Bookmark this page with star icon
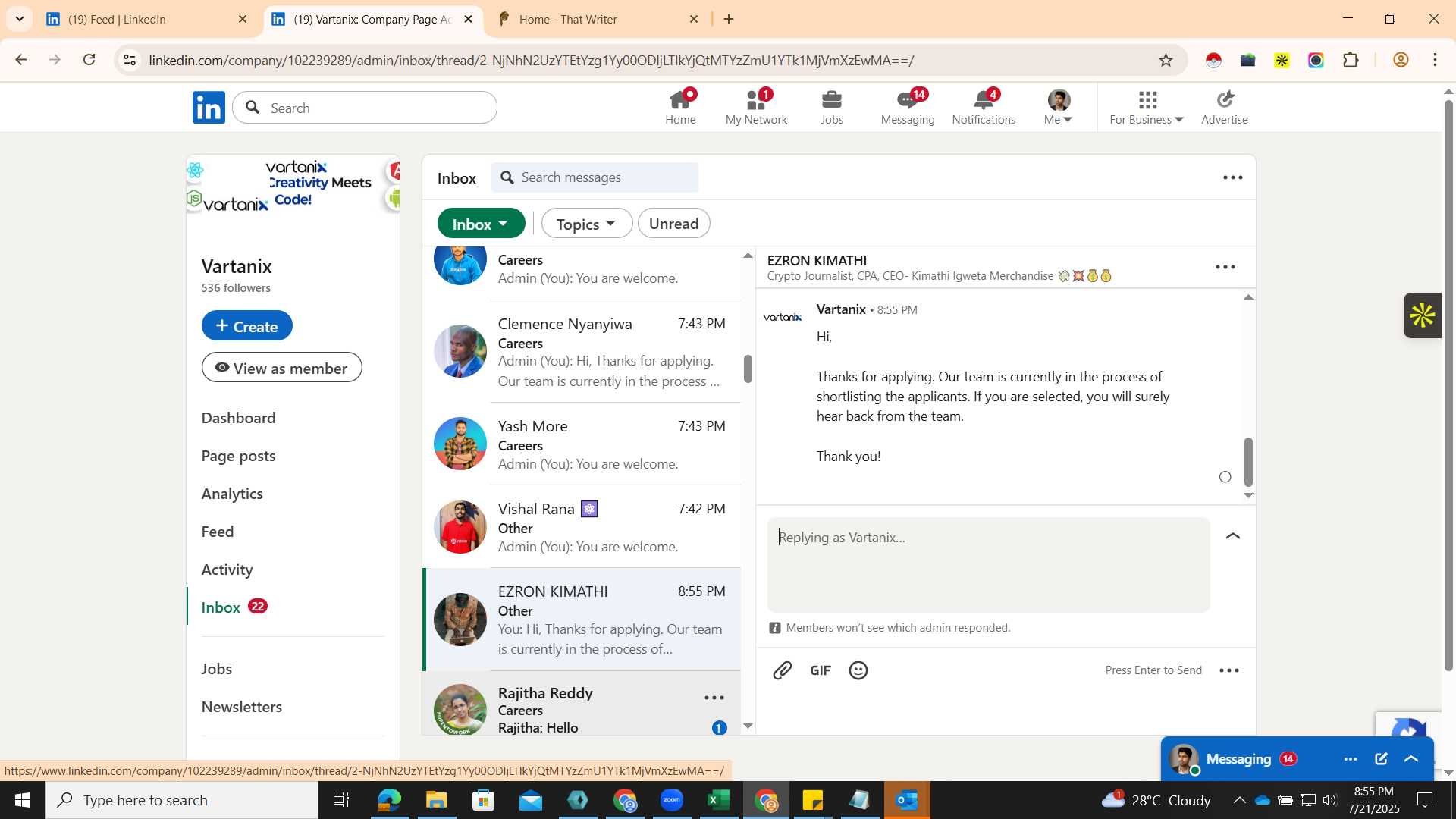Image resolution: width=1456 pixels, height=819 pixels. [1166, 60]
